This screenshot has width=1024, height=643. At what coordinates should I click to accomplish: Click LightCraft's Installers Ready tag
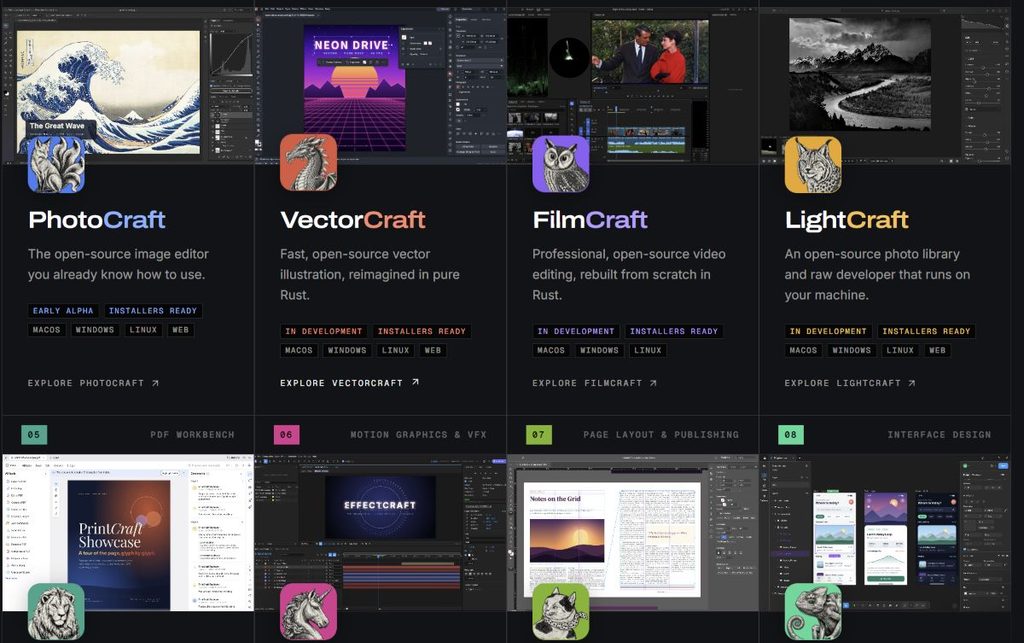(926, 331)
